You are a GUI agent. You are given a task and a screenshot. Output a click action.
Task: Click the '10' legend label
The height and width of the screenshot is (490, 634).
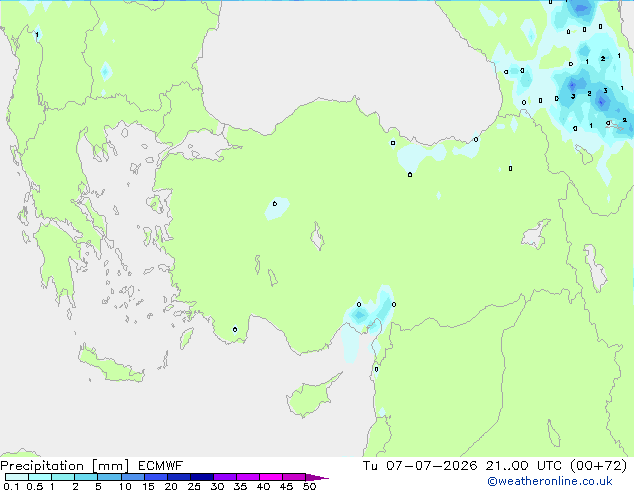[125, 486]
